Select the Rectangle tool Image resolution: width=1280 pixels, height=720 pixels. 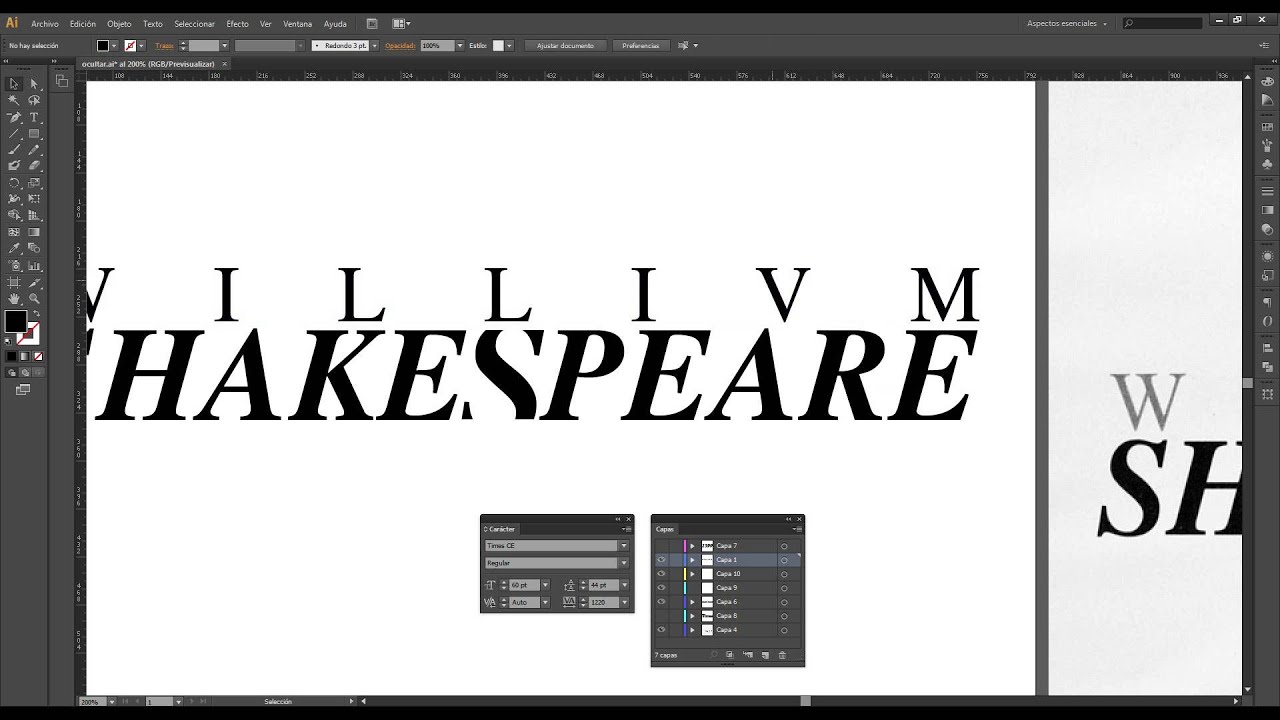34,133
